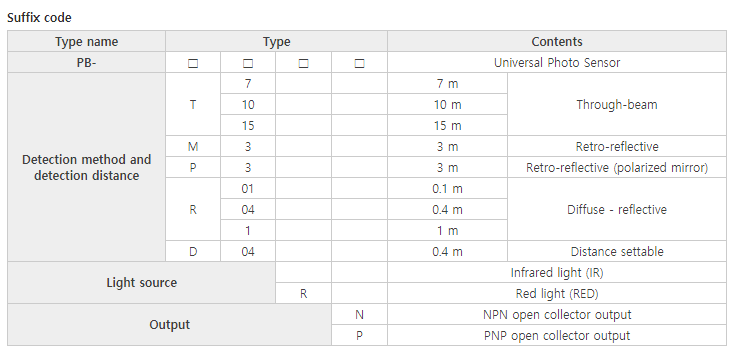Click the second square placeholder in the PB- row
The width and height of the screenshot is (754, 361).
248,63
